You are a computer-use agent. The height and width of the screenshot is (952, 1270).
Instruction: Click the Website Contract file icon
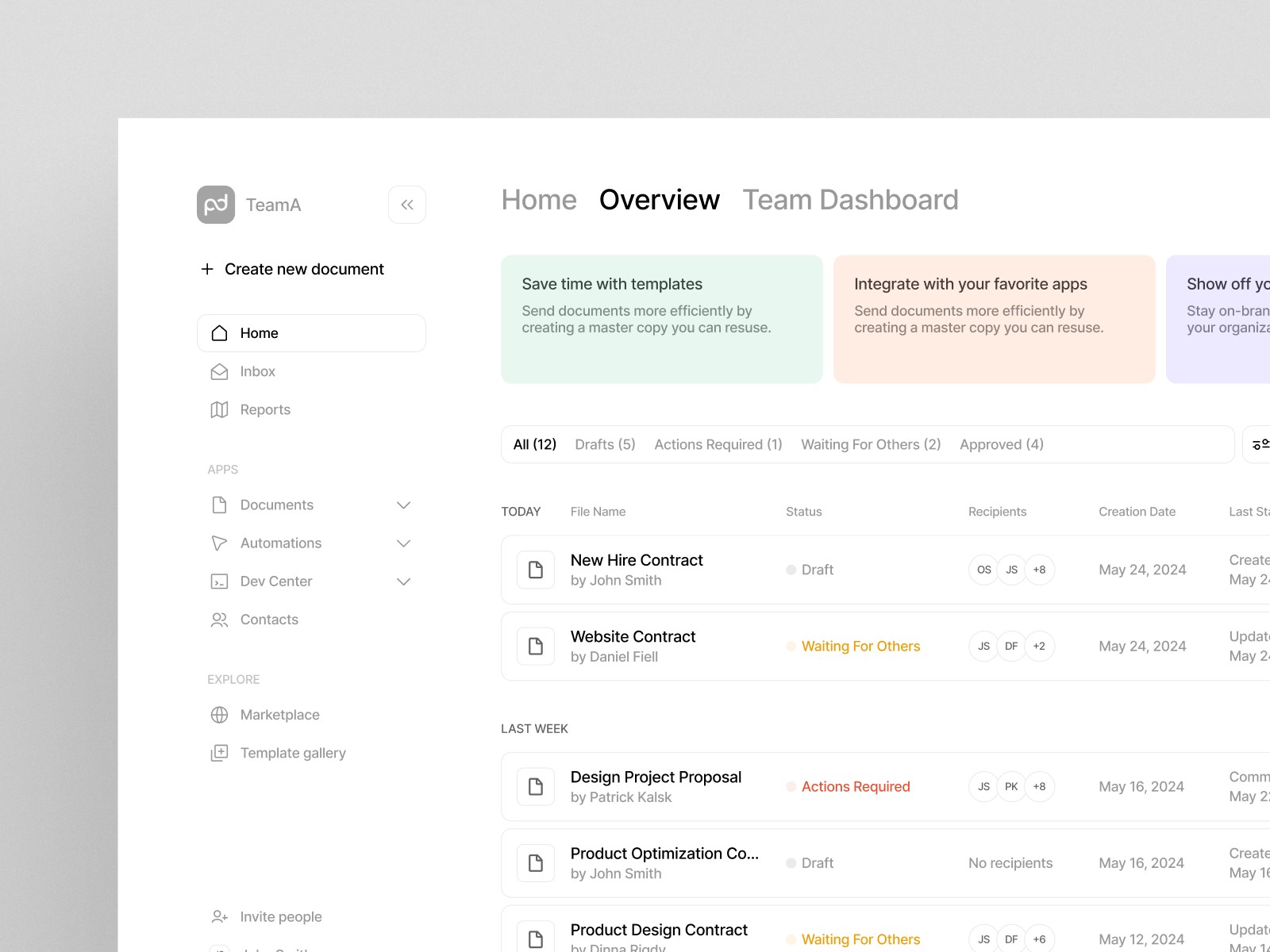pyautogui.click(x=536, y=646)
